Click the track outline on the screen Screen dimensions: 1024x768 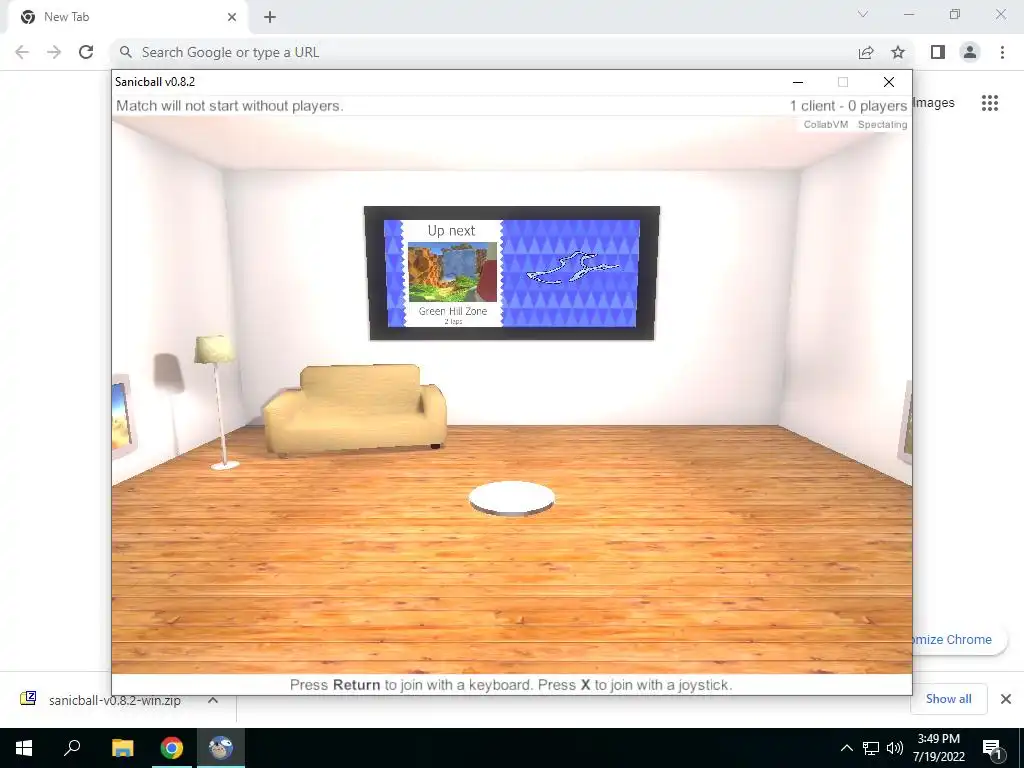click(572, 267)
